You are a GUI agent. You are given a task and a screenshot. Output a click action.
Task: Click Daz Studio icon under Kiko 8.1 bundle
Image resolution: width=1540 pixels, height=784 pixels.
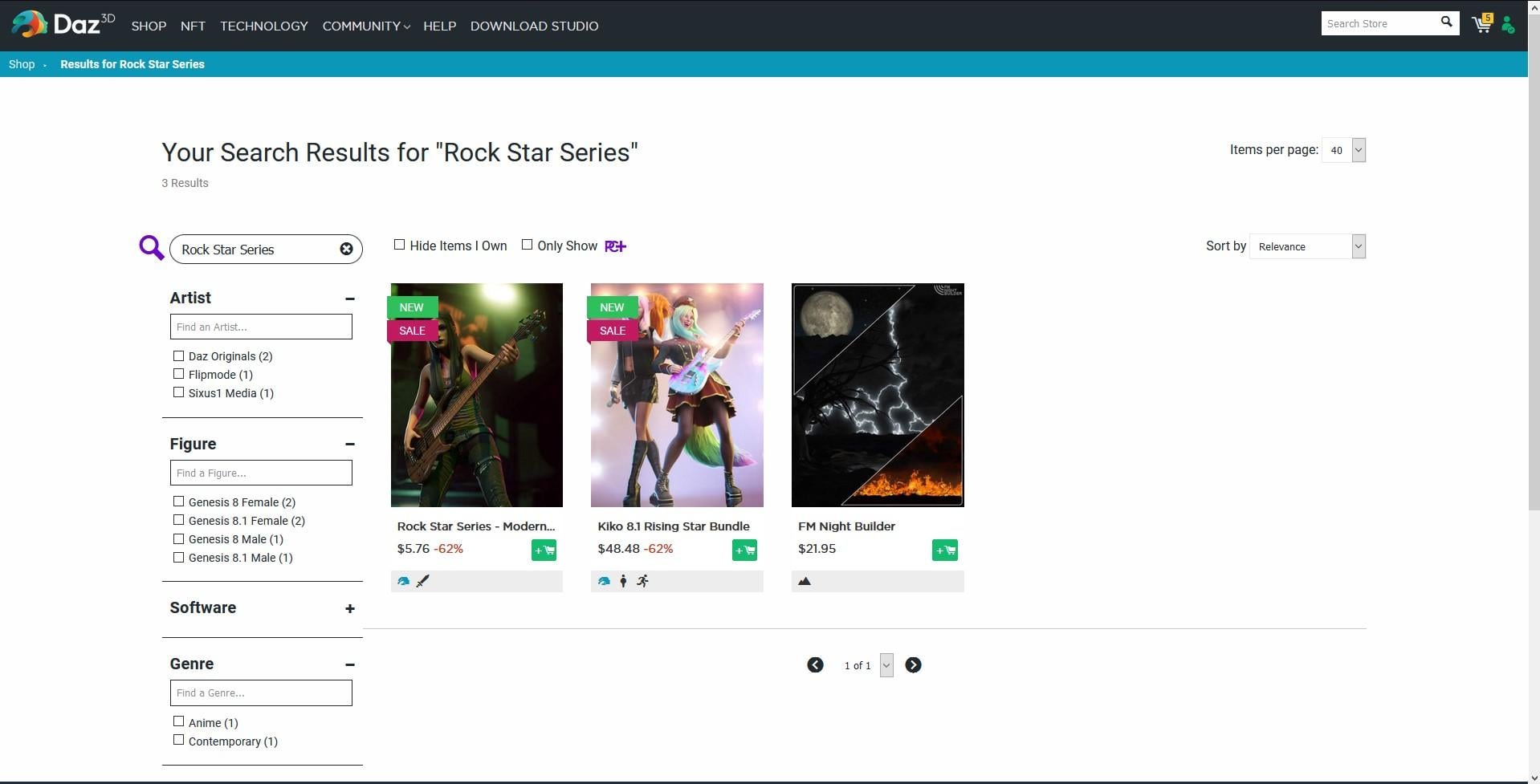coord(604,581)
